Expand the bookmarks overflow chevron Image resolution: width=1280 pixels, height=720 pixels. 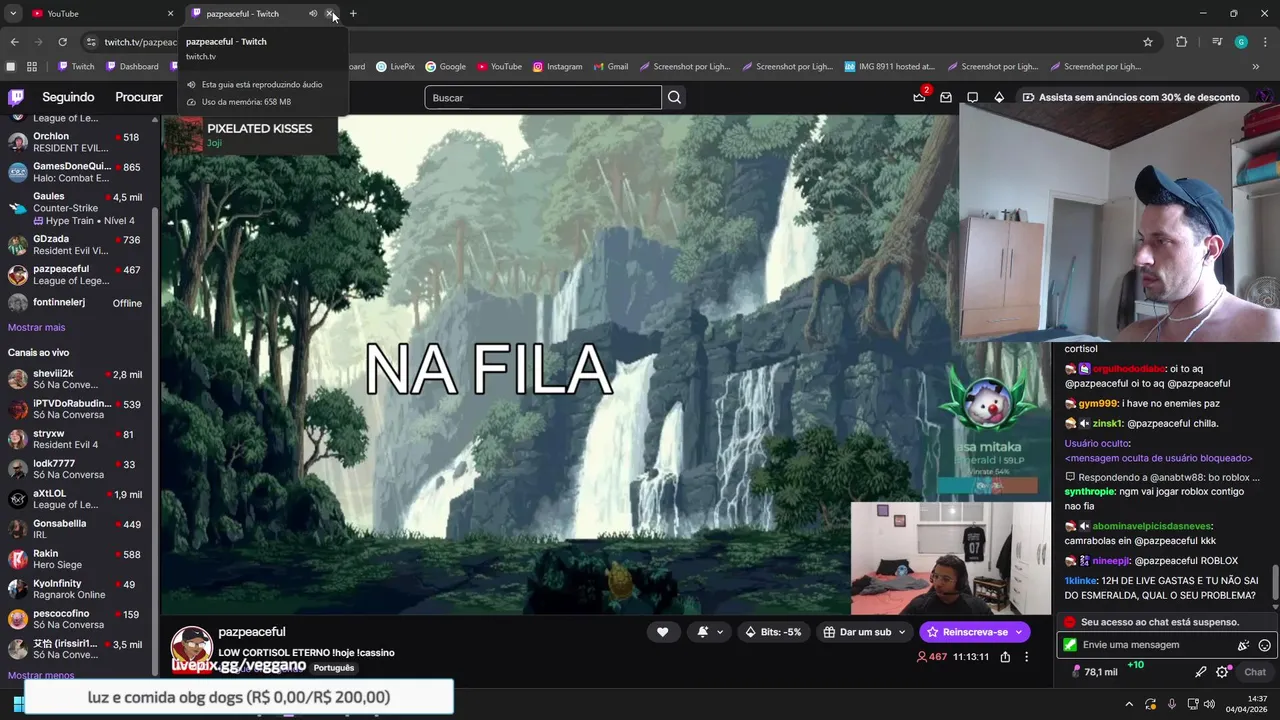click(x=1256, y=66)
